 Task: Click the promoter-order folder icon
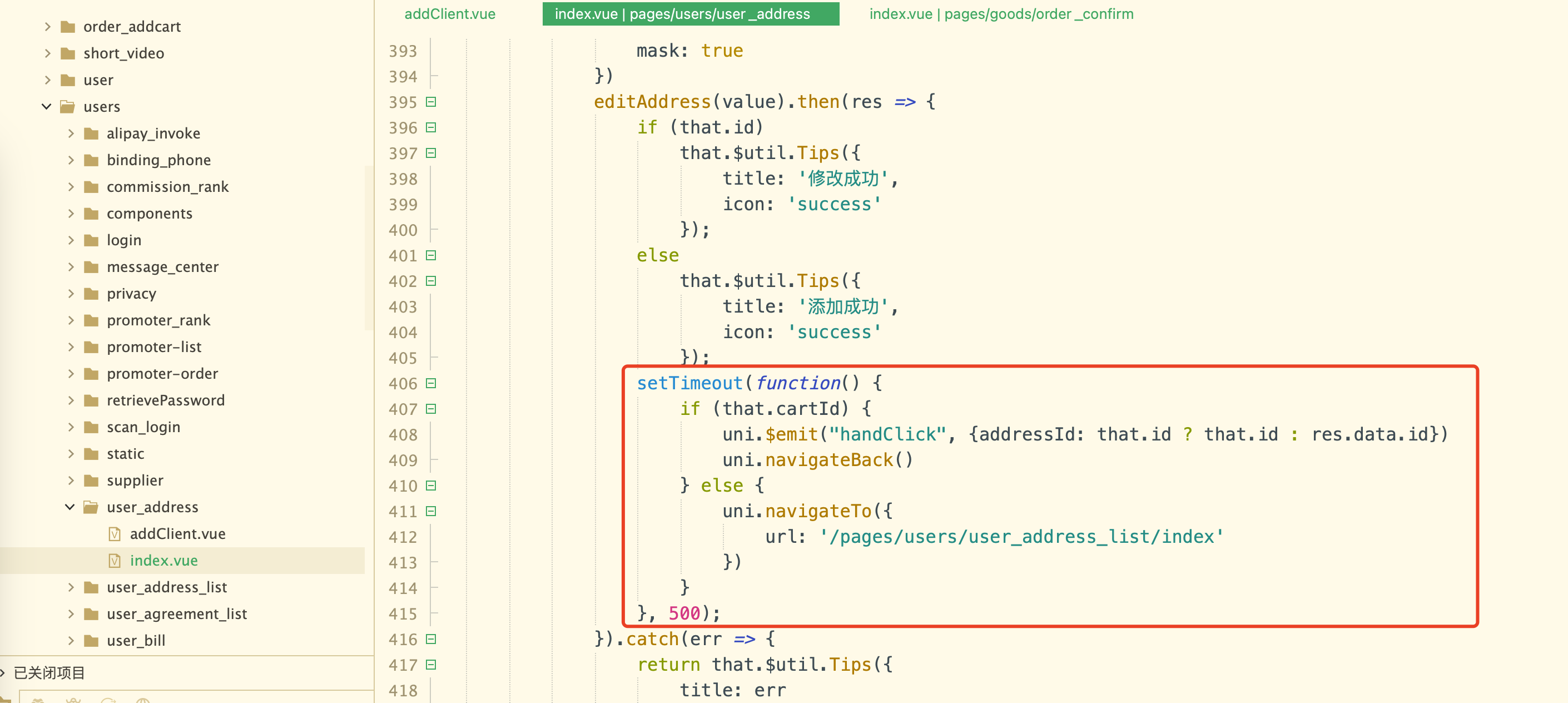91,374
